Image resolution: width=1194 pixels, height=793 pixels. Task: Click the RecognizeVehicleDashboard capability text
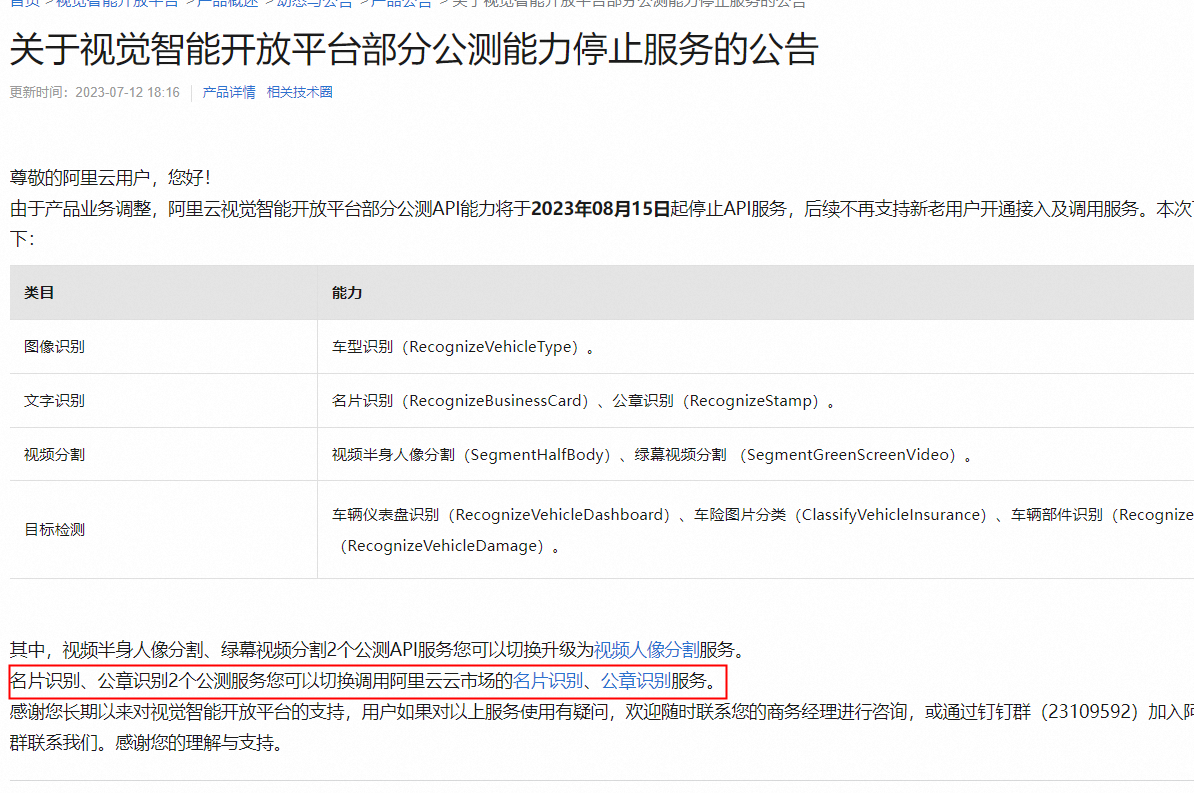[559, 515]
